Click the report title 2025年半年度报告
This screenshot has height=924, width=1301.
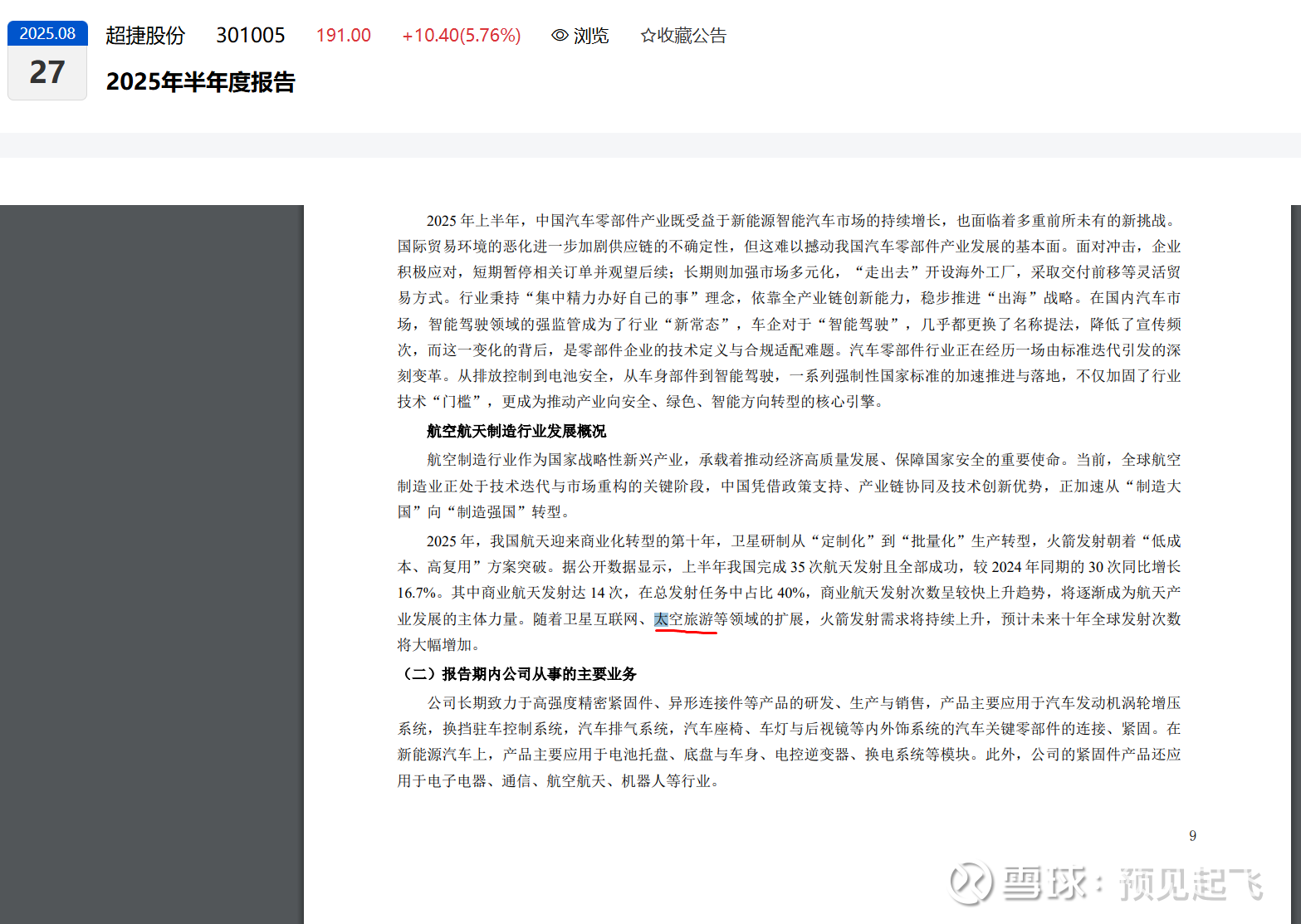201,82
